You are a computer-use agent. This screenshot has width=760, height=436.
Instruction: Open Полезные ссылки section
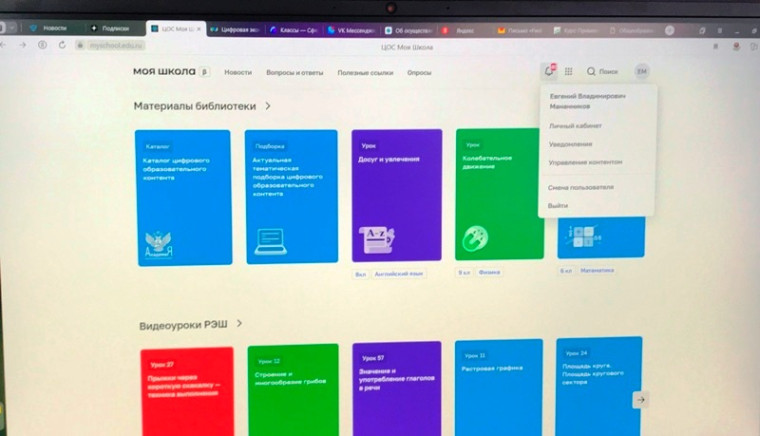365,73
